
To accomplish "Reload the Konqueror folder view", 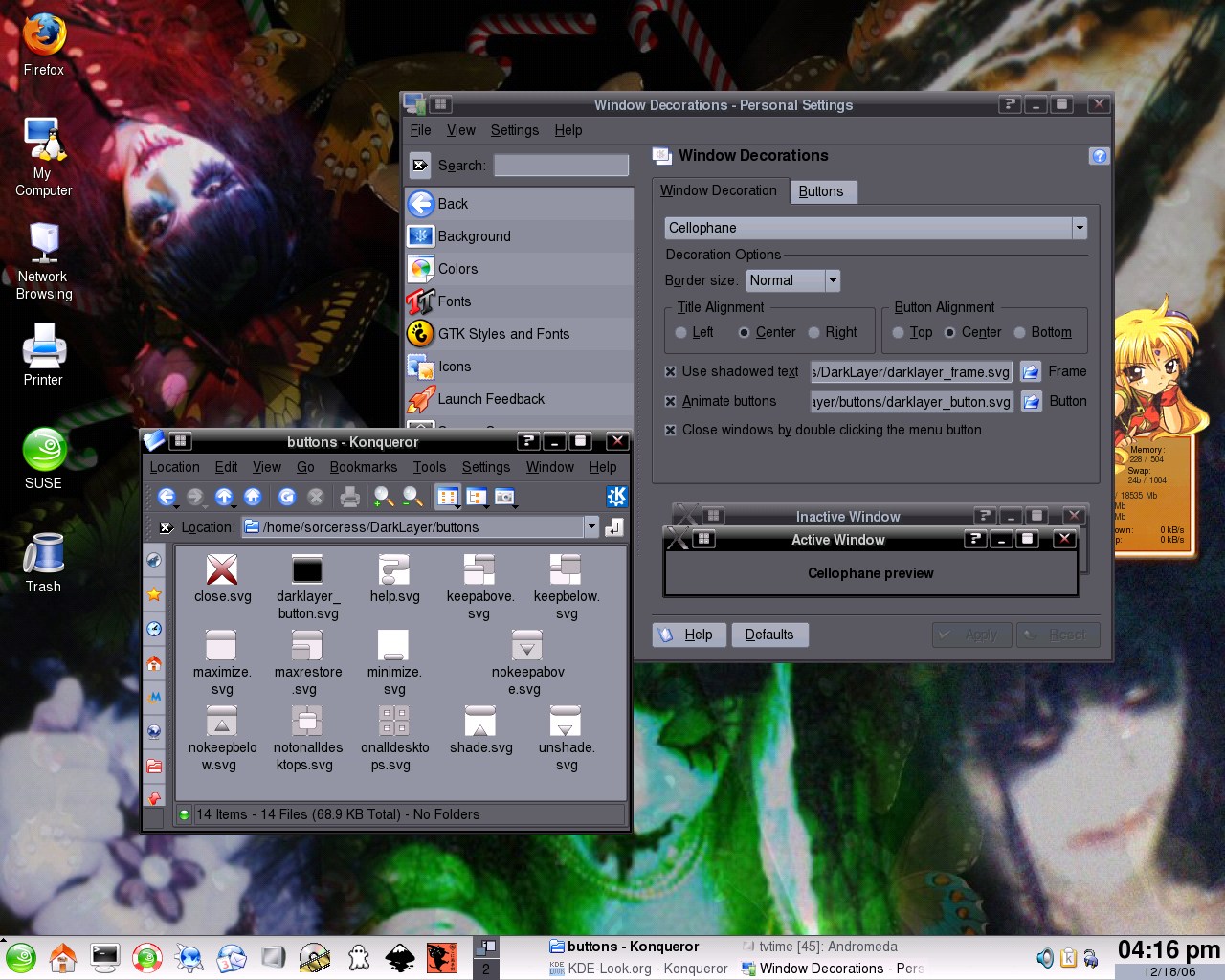I will (x=286, y=496).
